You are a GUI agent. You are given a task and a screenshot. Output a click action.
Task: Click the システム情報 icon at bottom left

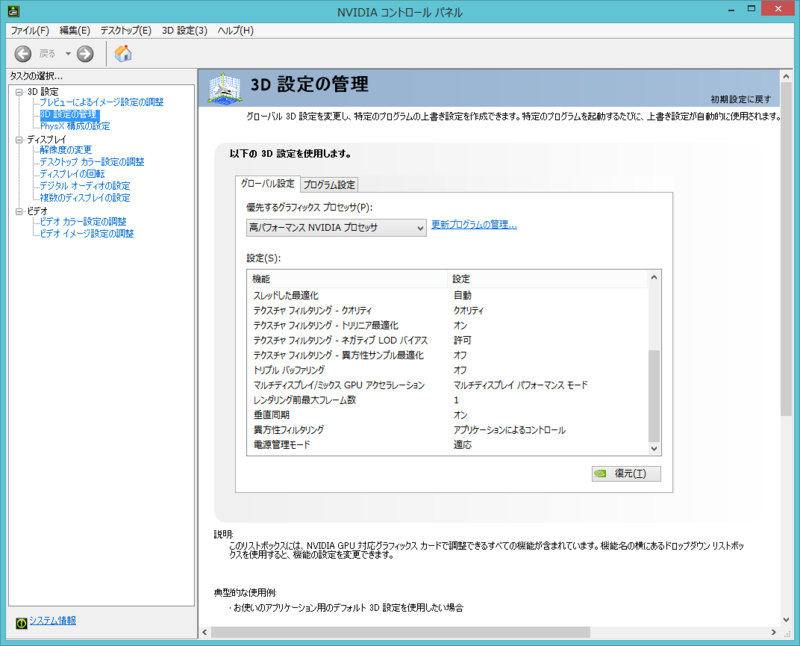click(21, 620)
